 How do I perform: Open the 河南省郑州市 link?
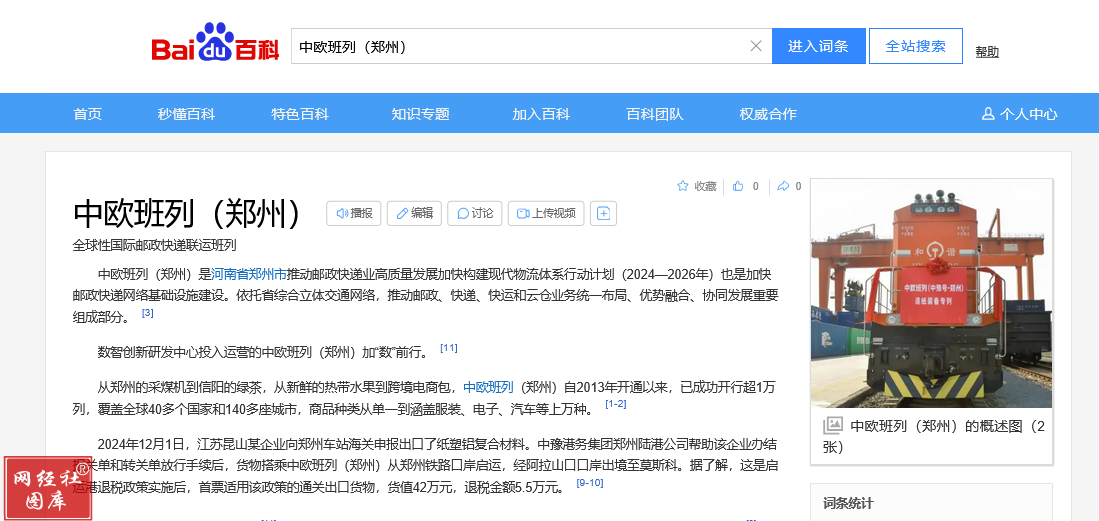click(x=249, y=273)
